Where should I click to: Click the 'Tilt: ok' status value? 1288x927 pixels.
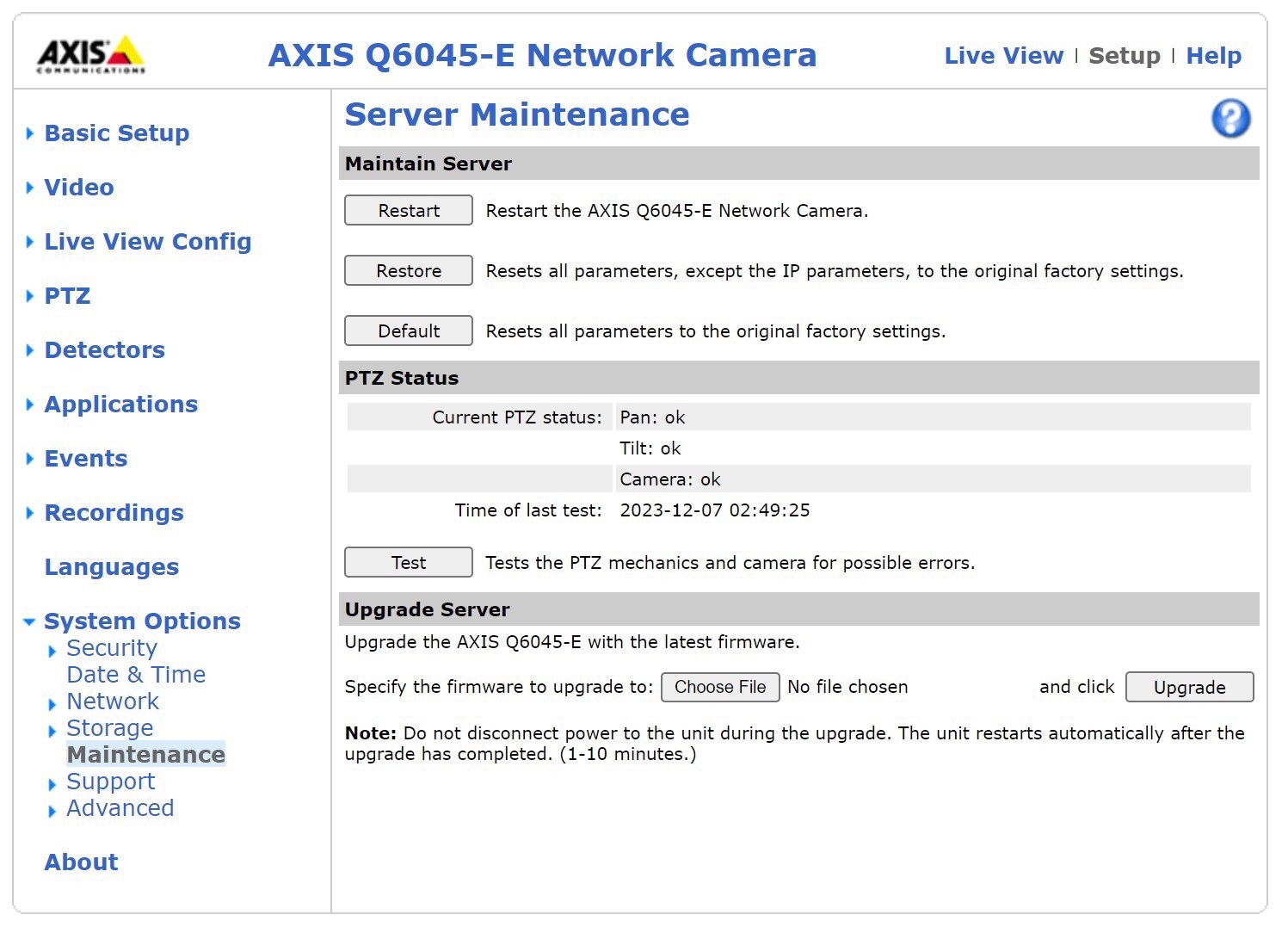pyautogui.click(x=650, y=448)
